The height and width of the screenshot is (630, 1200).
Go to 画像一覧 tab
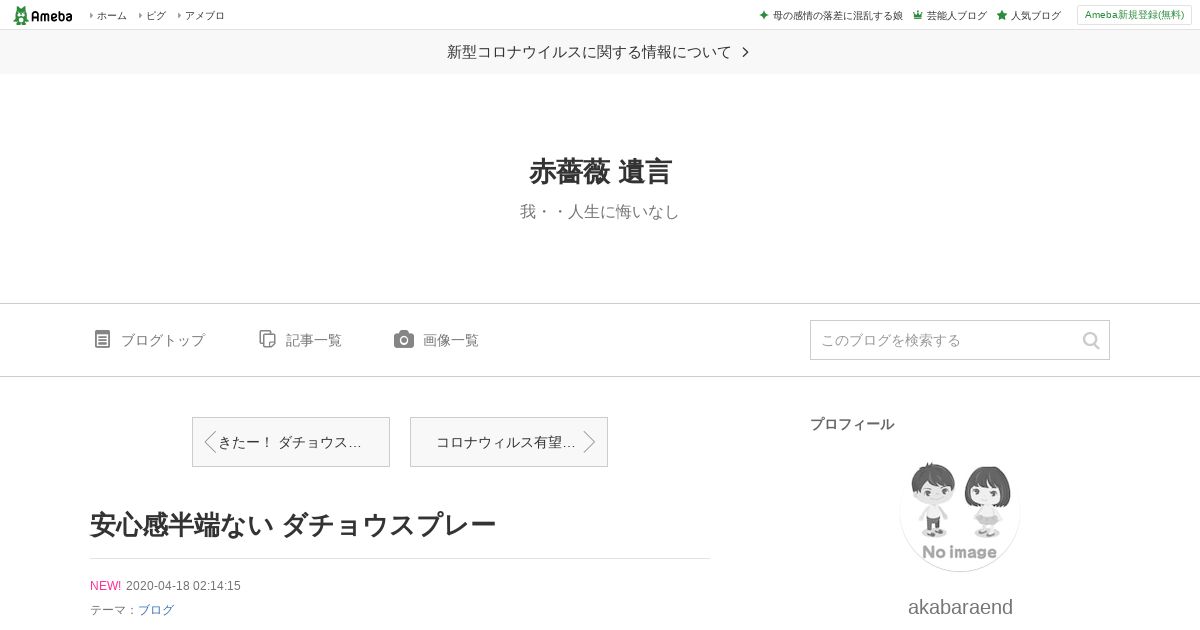click(x=451, y=340)
